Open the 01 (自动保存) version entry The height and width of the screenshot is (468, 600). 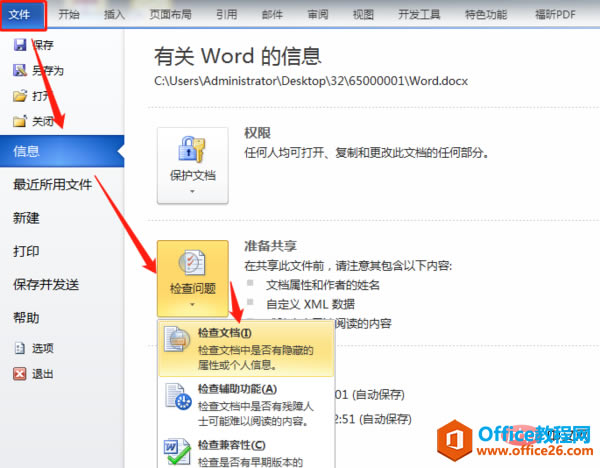370,395
